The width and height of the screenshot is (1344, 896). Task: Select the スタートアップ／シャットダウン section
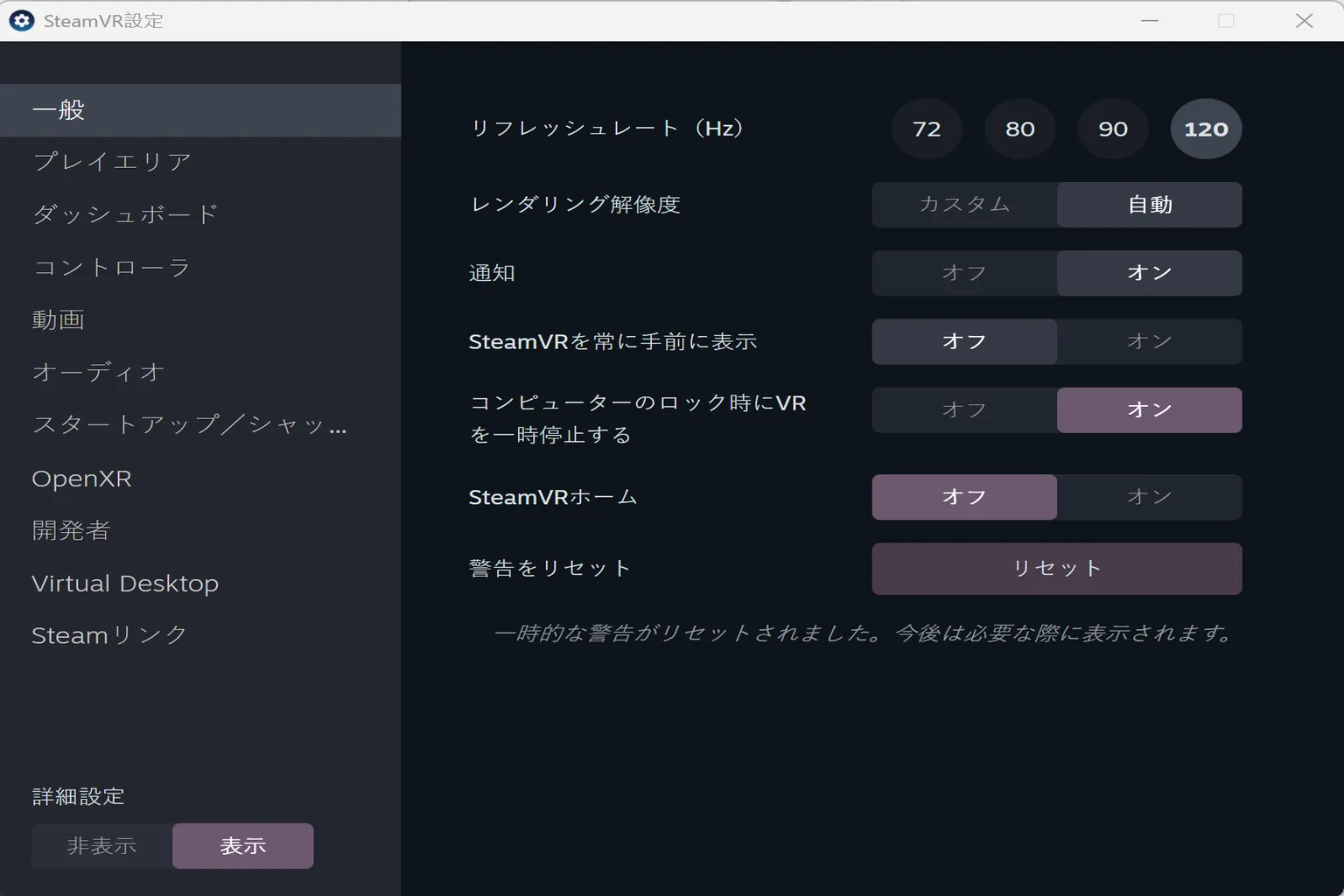(x=188, y=425)
